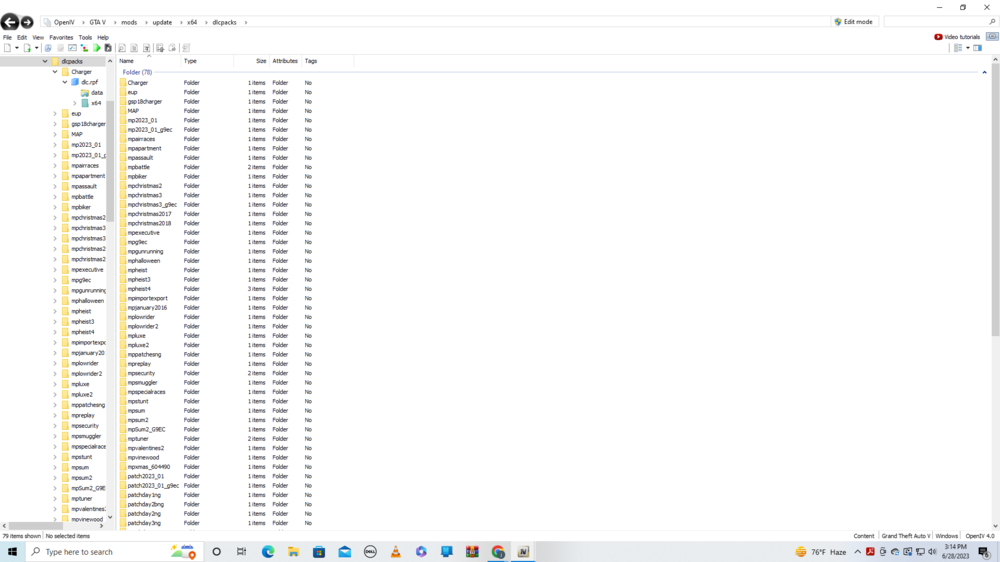Expand the x64 node under dlc.rpf

(x=75, y=103)
